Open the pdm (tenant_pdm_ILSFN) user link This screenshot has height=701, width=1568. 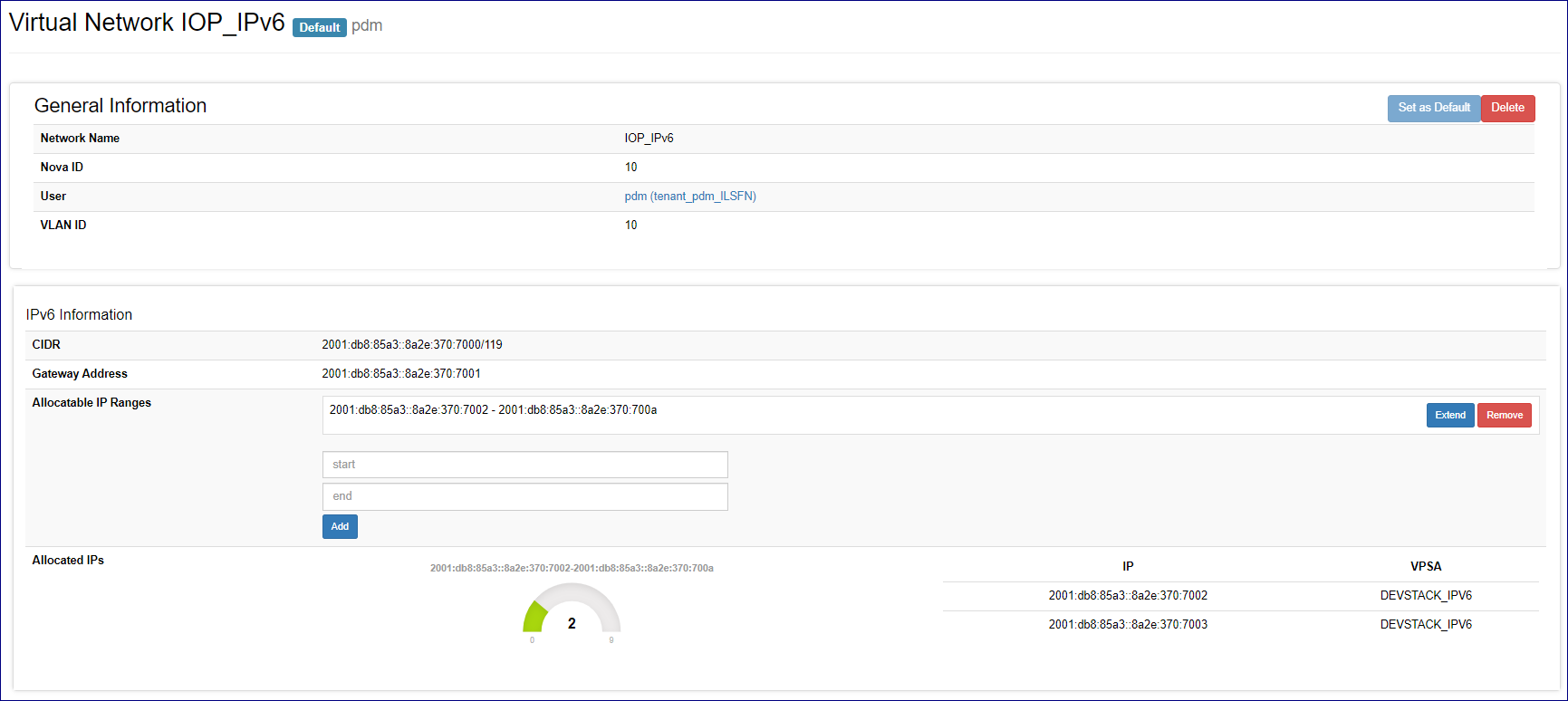pyautogui.click(x=689, y=197)
